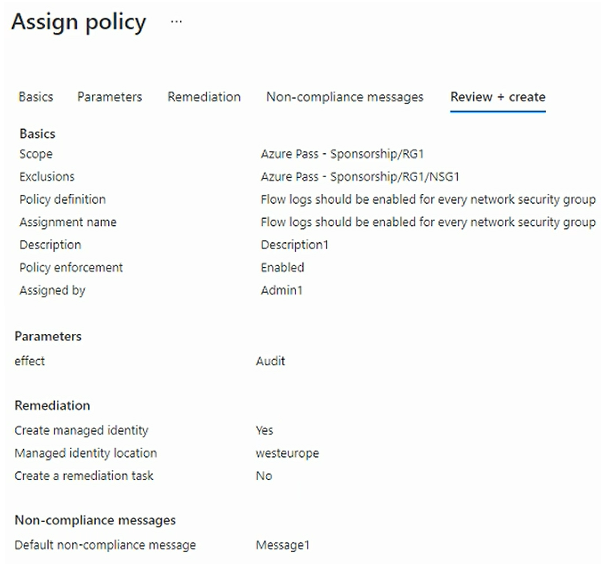The height and width of the screenshot is (567, 605).
Task: Select the Non-compliance messages tab
Action: point(345,97)
